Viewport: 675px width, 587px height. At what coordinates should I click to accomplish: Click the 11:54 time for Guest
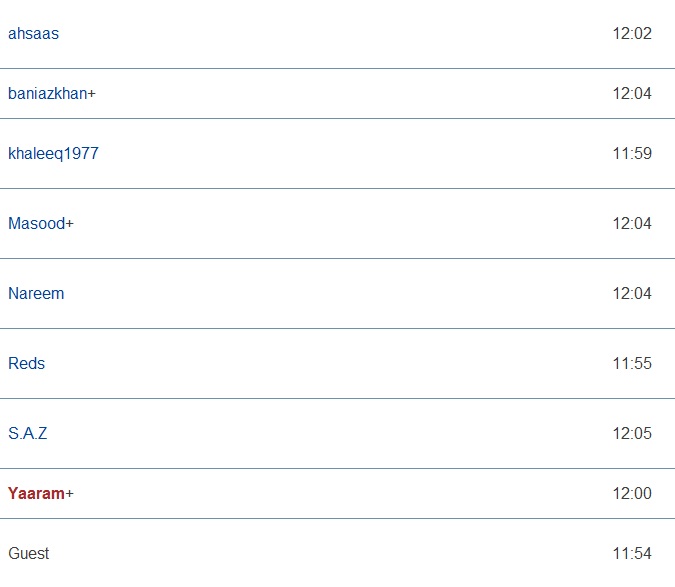[632, 554]
